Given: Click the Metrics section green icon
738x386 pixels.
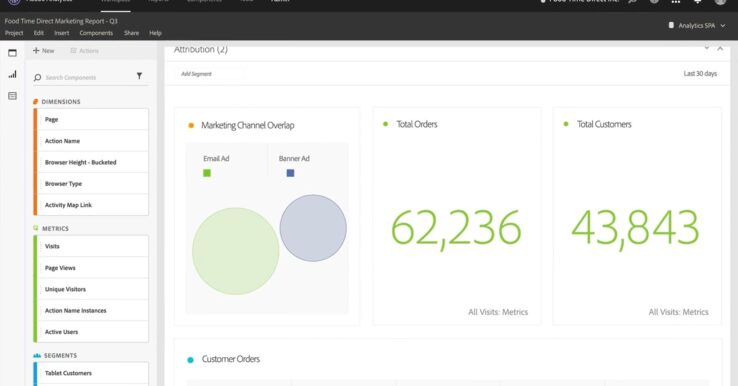Looking at the screenshot, I should point(35,228).
